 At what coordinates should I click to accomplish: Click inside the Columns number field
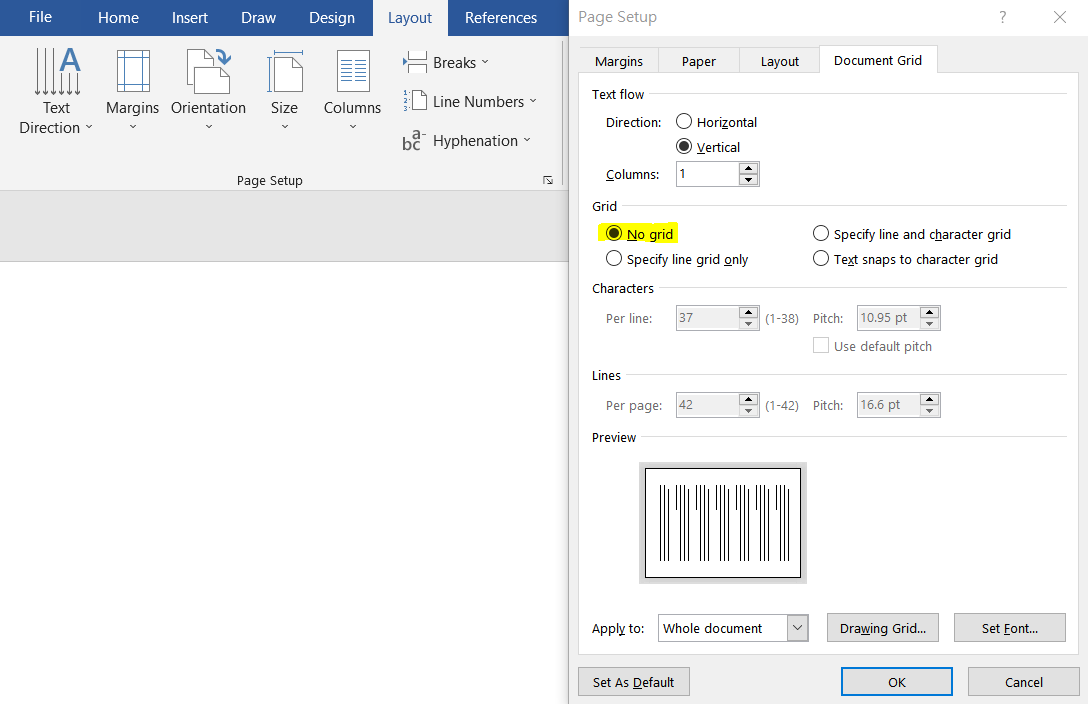[x=706, y=174]
